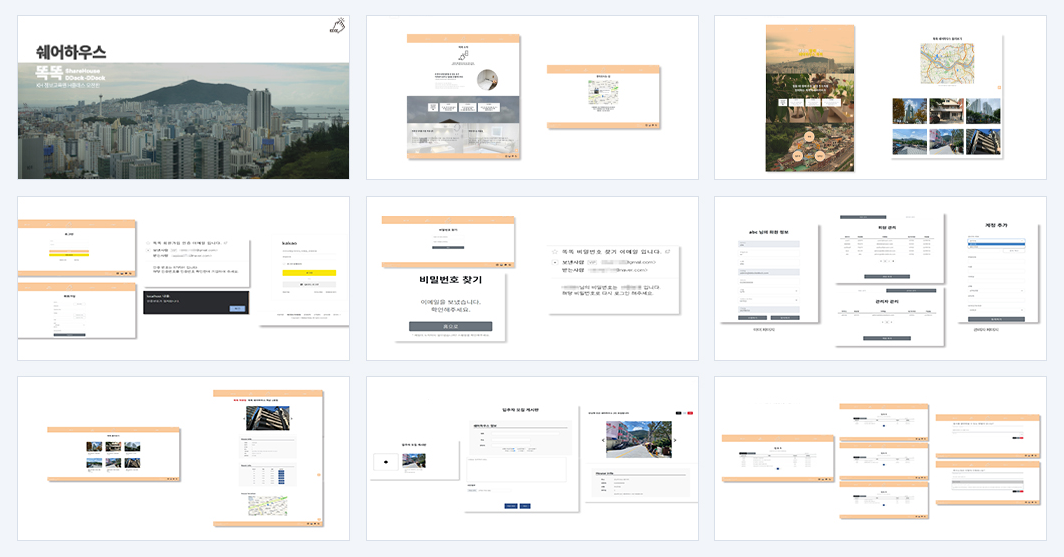Open the first dropdown in the abc member info form
Screen dimensions: 1064x557
pyautogui.click(x=769, y=290)
